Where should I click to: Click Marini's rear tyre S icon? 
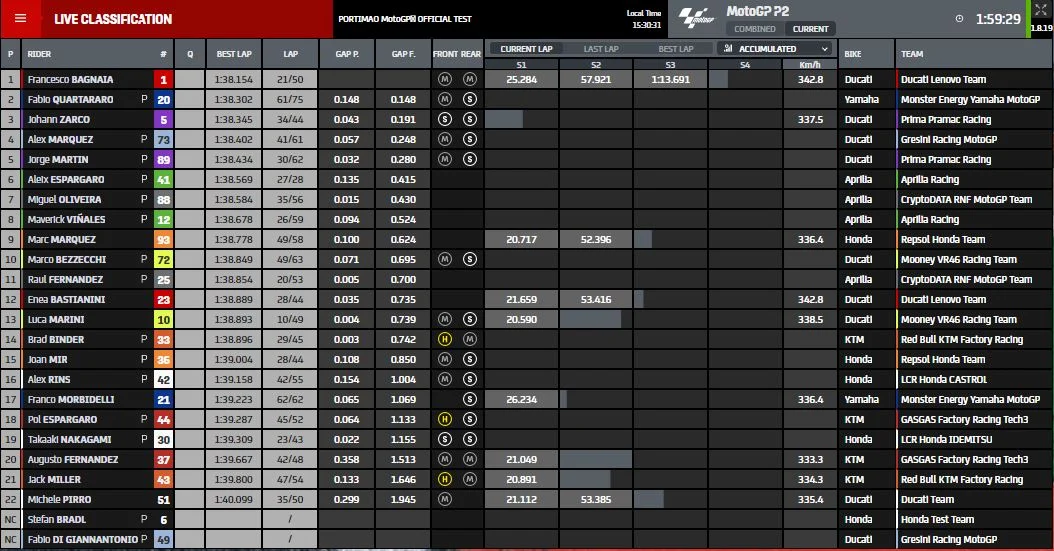(470, 319)
